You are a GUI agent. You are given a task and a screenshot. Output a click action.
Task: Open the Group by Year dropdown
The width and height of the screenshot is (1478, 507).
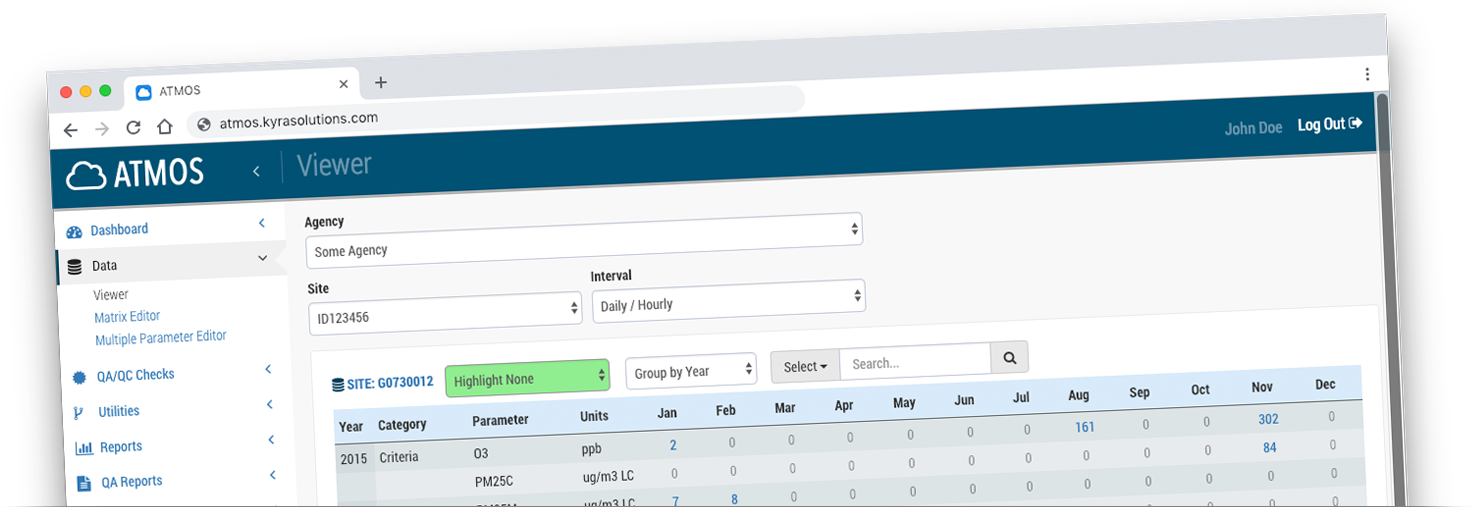691,371
